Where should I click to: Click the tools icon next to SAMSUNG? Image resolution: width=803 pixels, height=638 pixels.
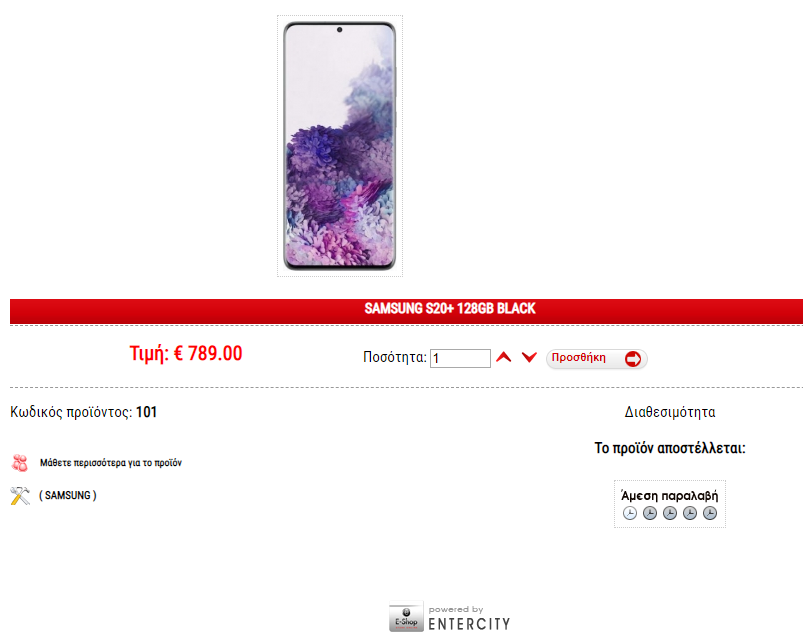[20, 496]
